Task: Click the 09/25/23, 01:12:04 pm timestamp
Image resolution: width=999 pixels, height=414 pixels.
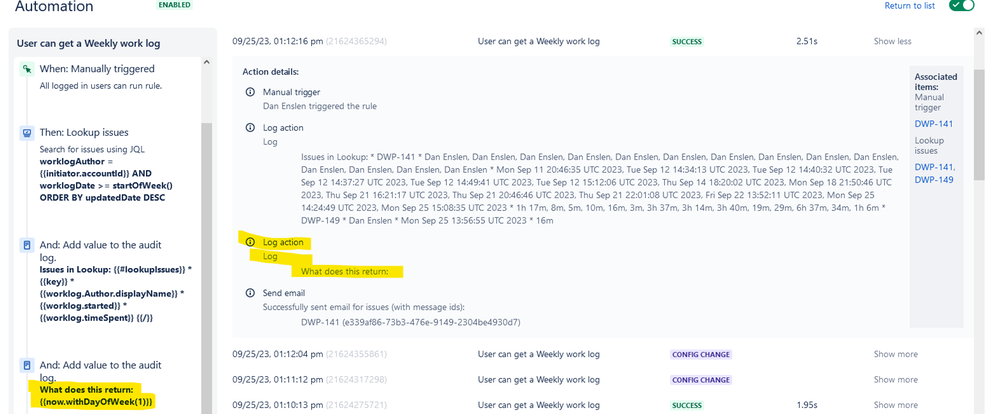Action: tap(278, 354)
